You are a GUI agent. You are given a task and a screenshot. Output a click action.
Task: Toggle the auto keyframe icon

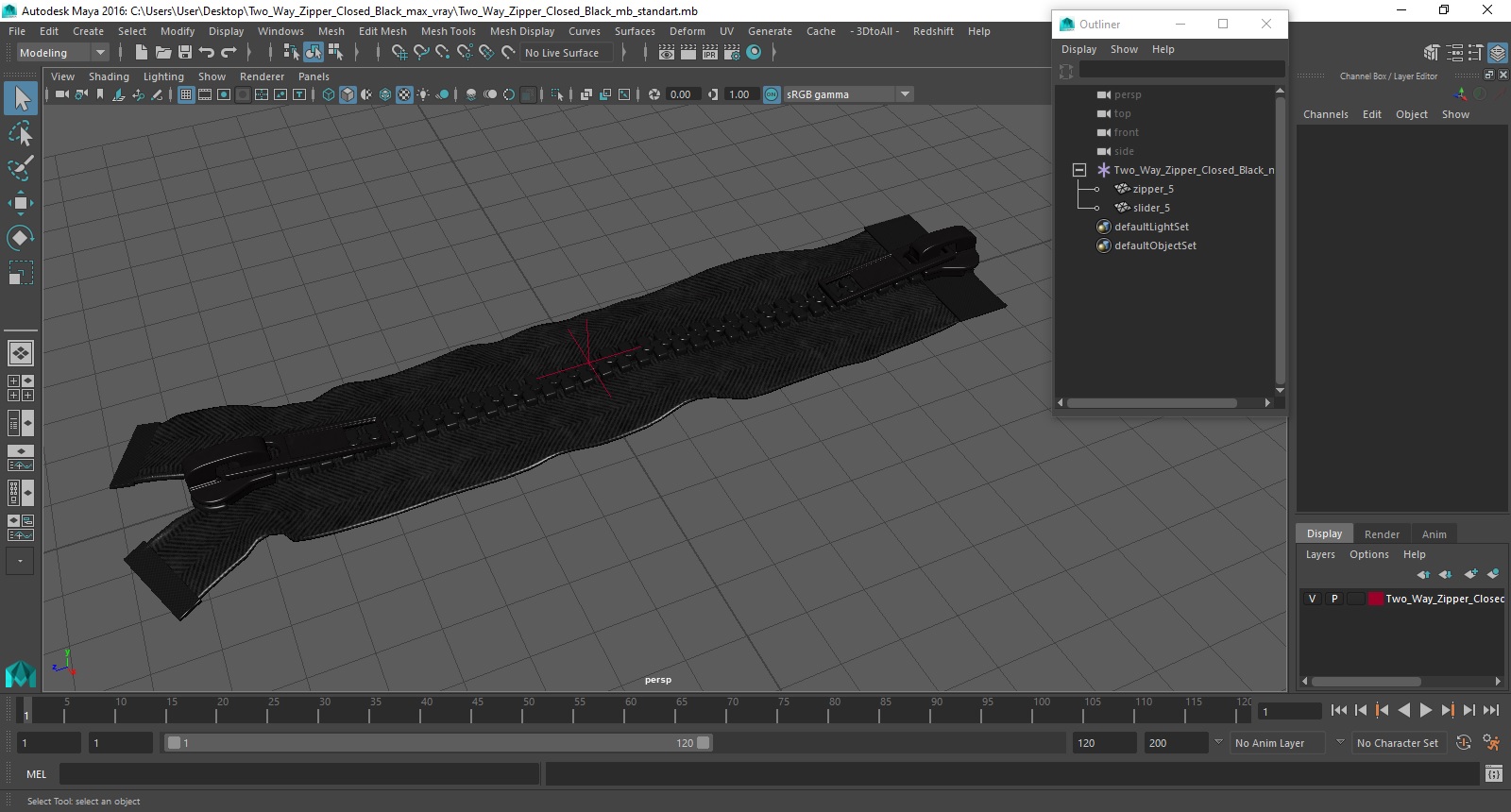coord(1464,743)
